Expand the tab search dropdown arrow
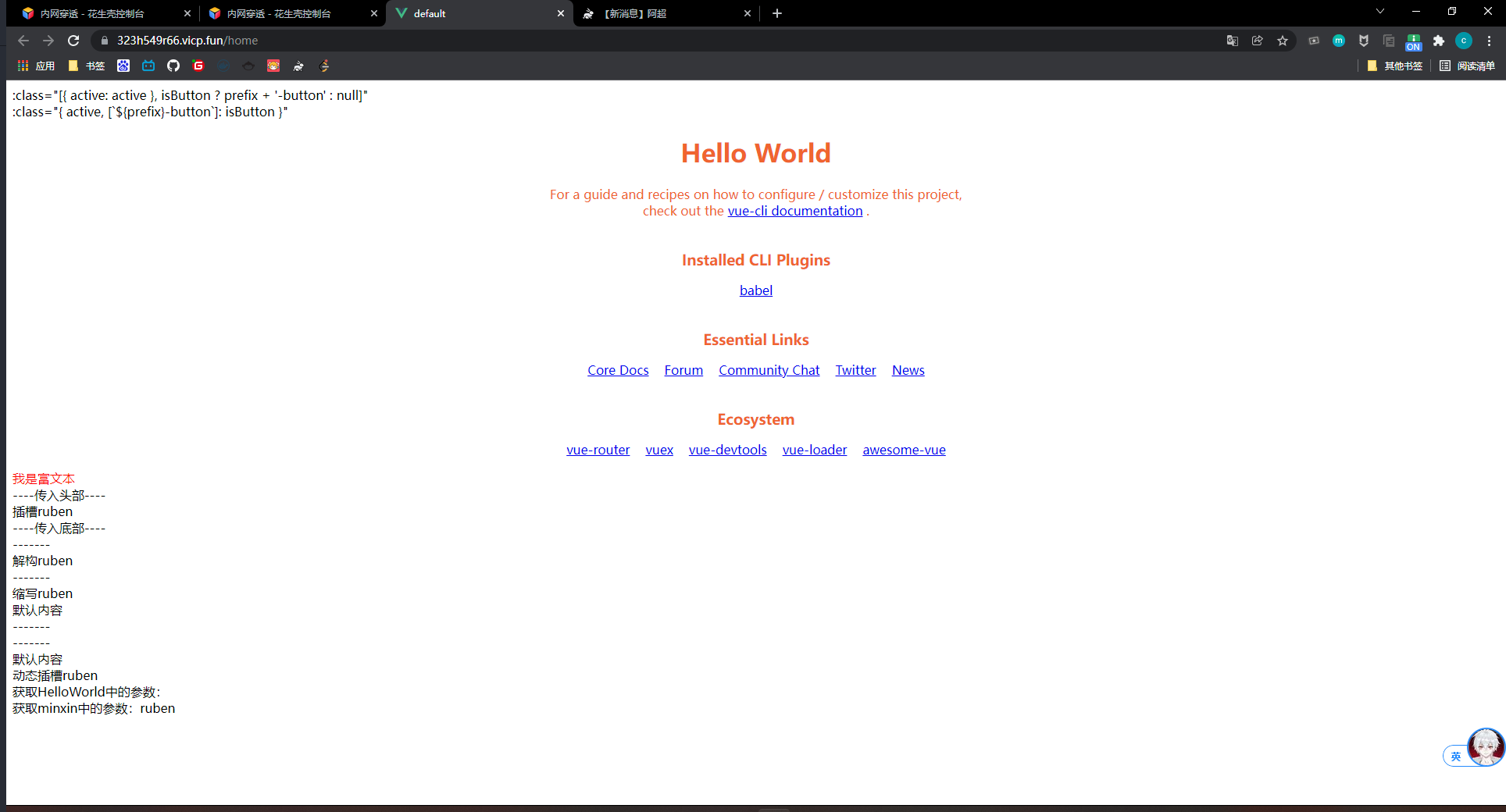This screenshot has height=812, width=1506. tap(1380, 12)
